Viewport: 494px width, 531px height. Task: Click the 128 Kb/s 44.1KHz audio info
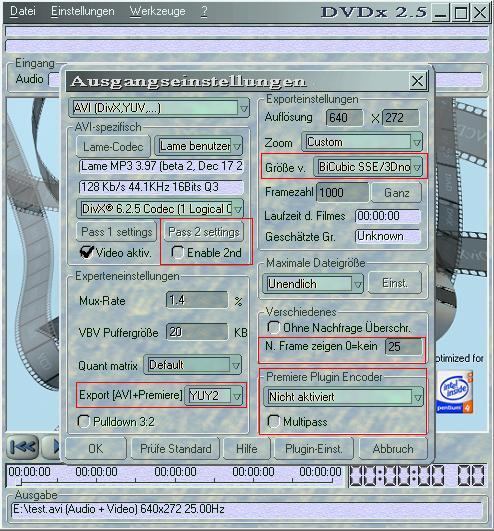tap(161, 187)
